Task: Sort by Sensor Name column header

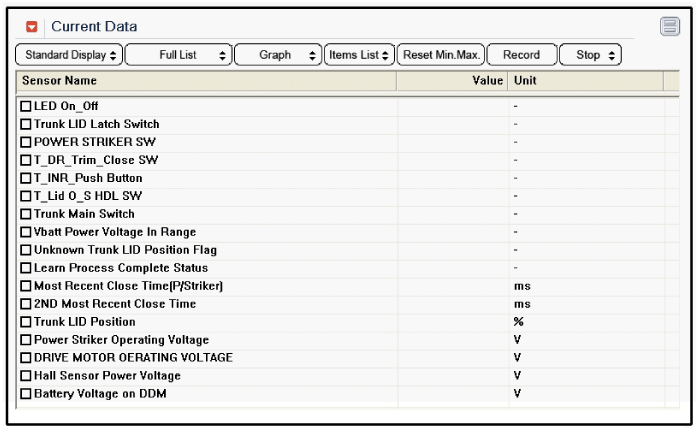Action: [206, 81]
